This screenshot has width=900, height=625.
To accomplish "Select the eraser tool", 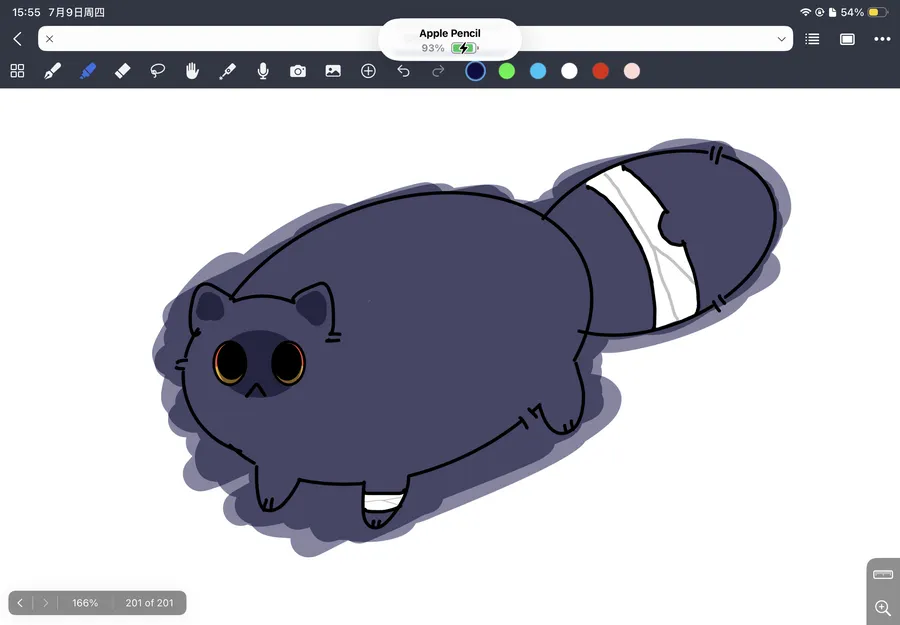I will pyautogui.click(x=122, y=71).
